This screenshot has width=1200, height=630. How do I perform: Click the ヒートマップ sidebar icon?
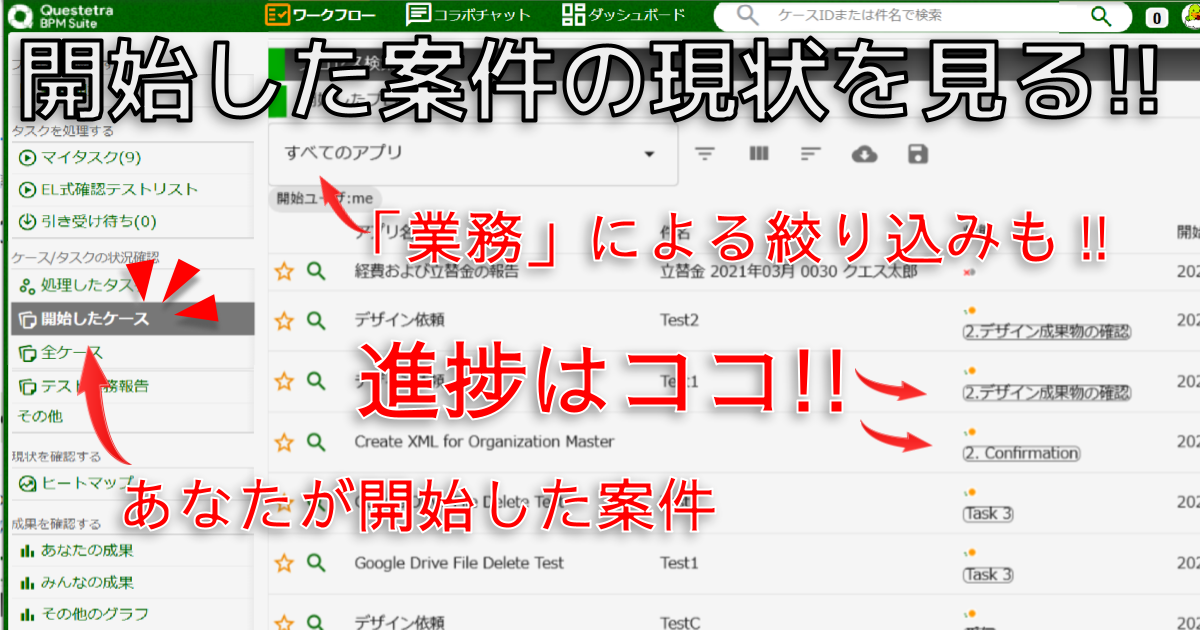tap(27, 483)
